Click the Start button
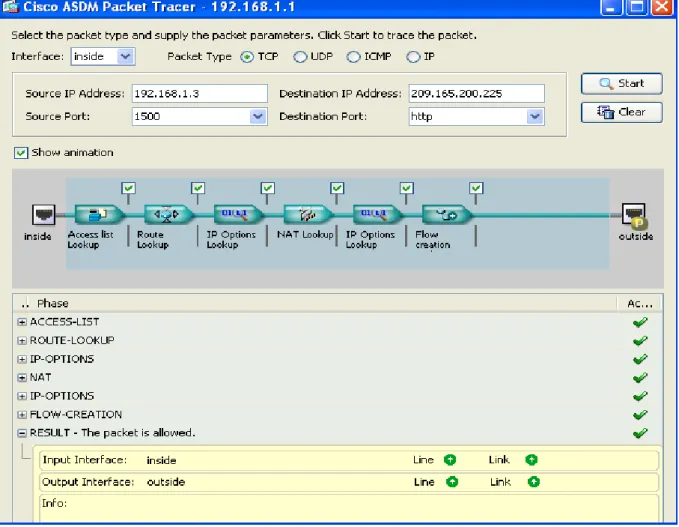The image size is (679, 527). 621,84
